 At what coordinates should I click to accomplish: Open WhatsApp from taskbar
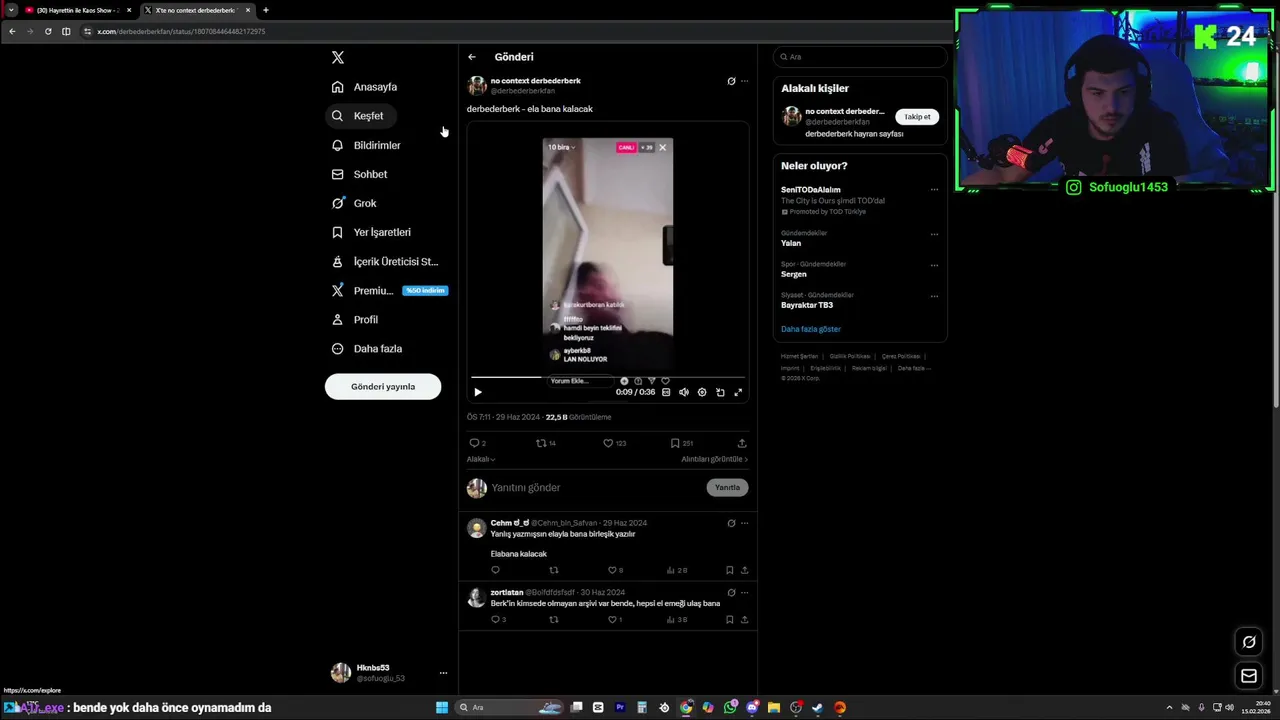click(730, 707)
